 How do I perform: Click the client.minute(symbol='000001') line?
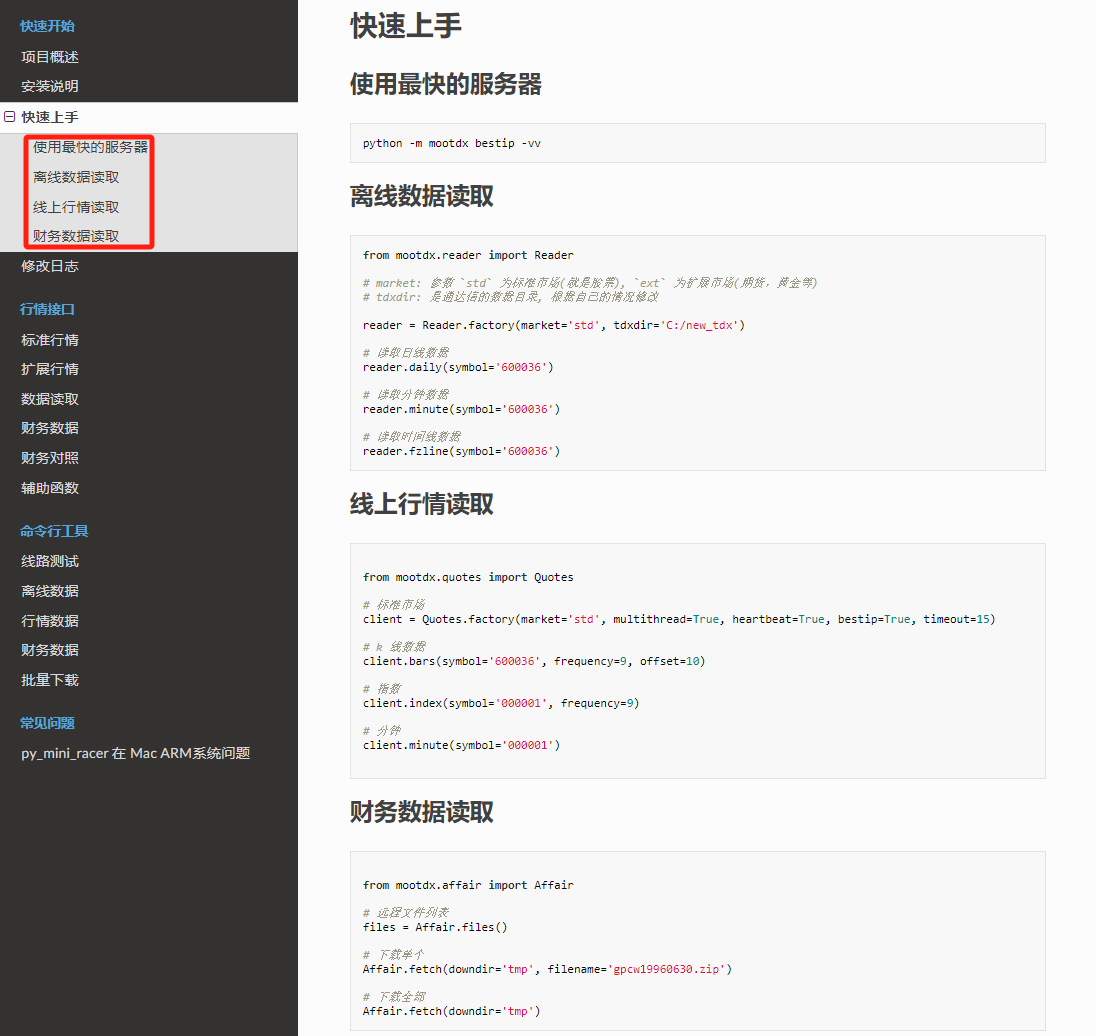click(461, 744)
